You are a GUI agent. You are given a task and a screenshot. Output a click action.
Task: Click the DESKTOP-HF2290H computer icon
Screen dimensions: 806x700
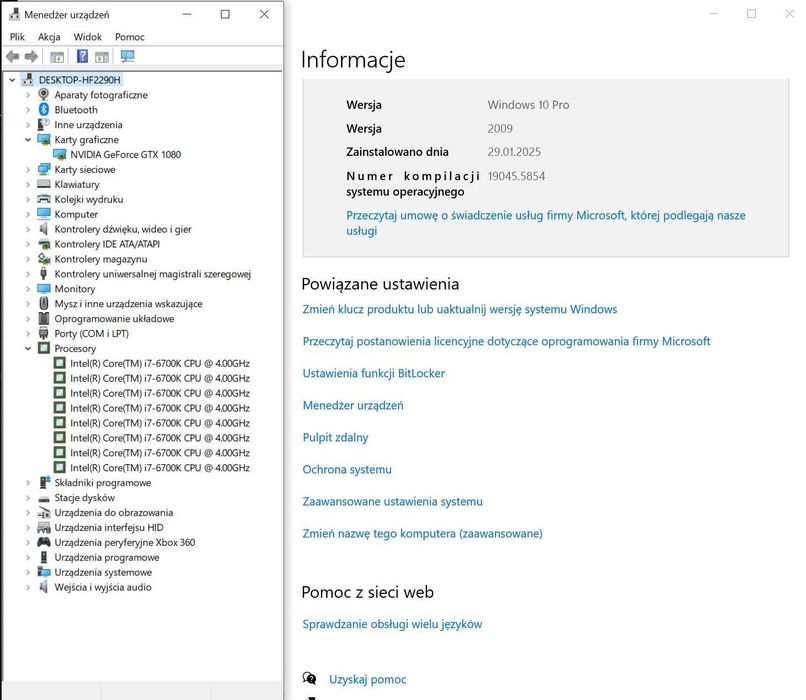(28, 80)
